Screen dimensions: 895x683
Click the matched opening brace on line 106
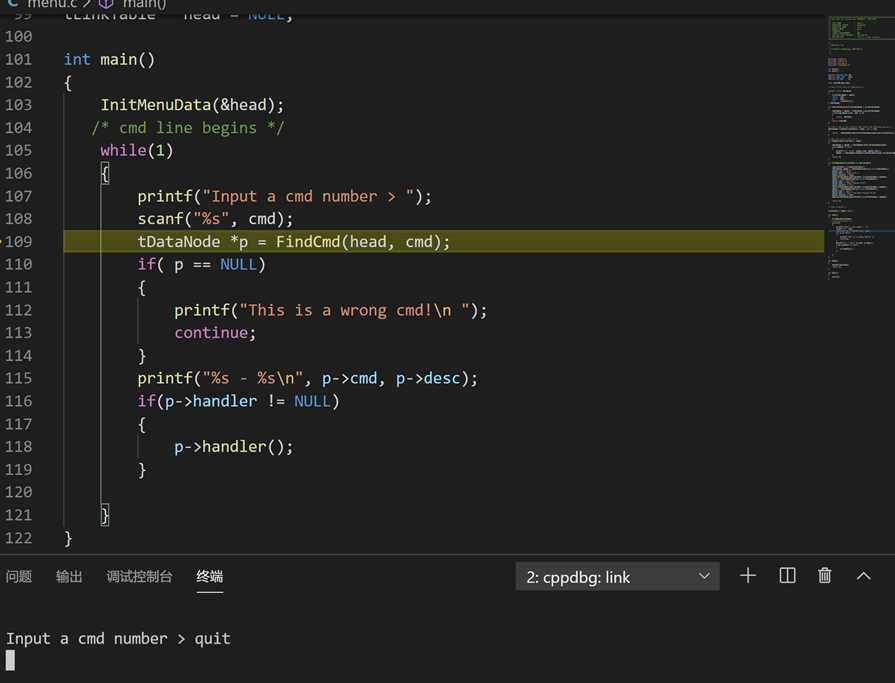(105, 173)
